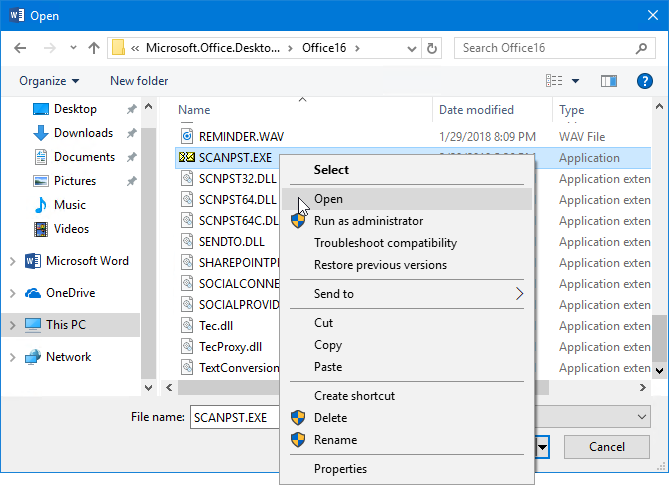
Task: Choose Properties in context menu
Action: (407, 469)
